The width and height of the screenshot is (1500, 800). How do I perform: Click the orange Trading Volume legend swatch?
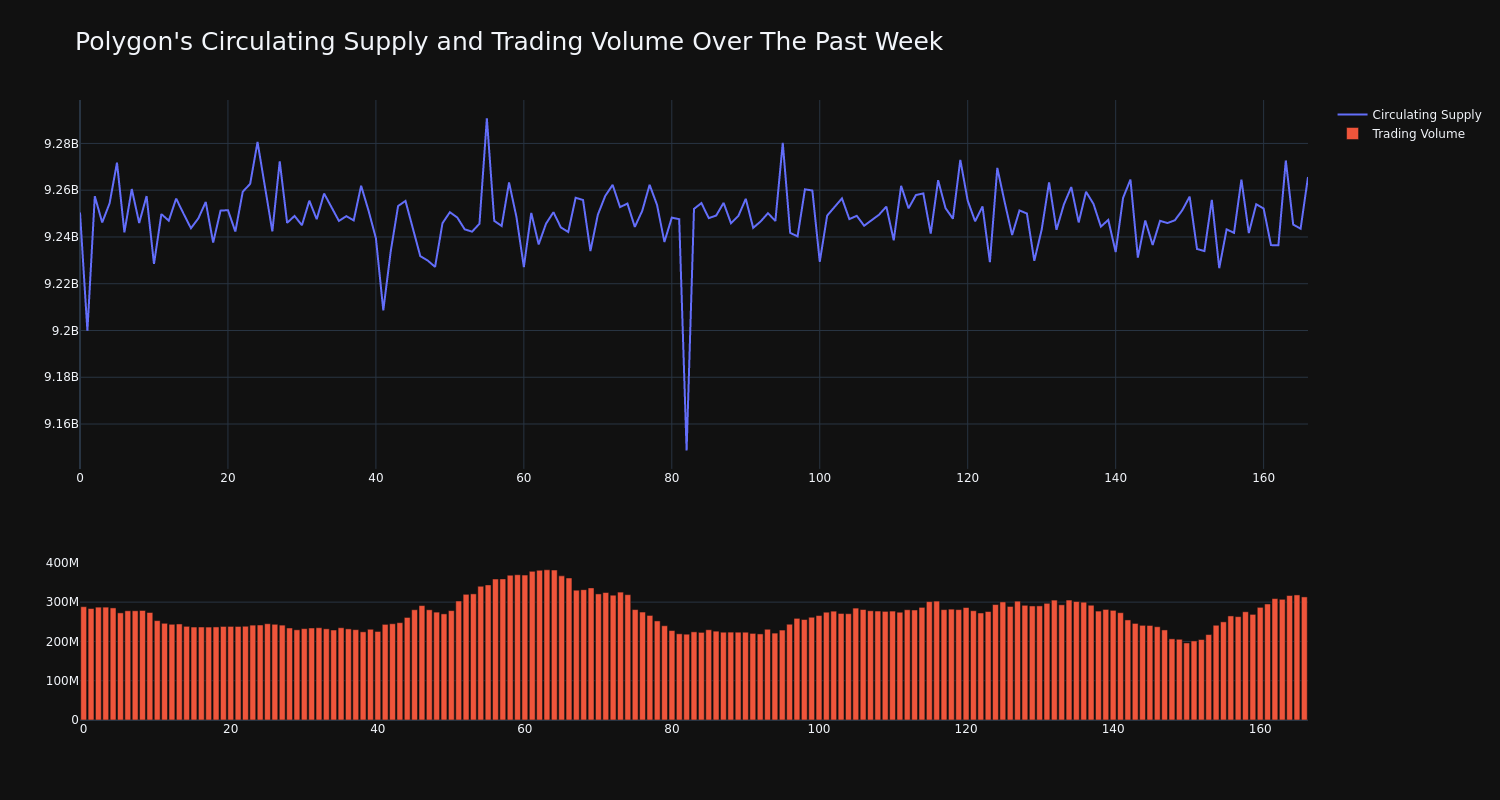[1352, 134]
